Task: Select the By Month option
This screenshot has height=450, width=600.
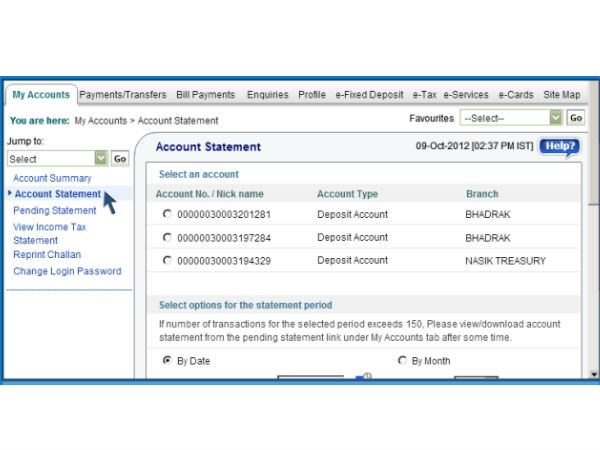Action: (402, 361)
